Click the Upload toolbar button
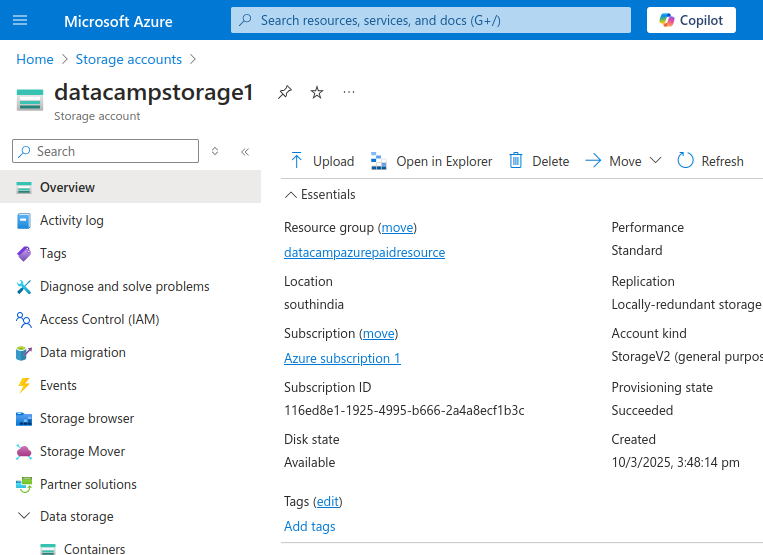 click(x=322, y=161)
